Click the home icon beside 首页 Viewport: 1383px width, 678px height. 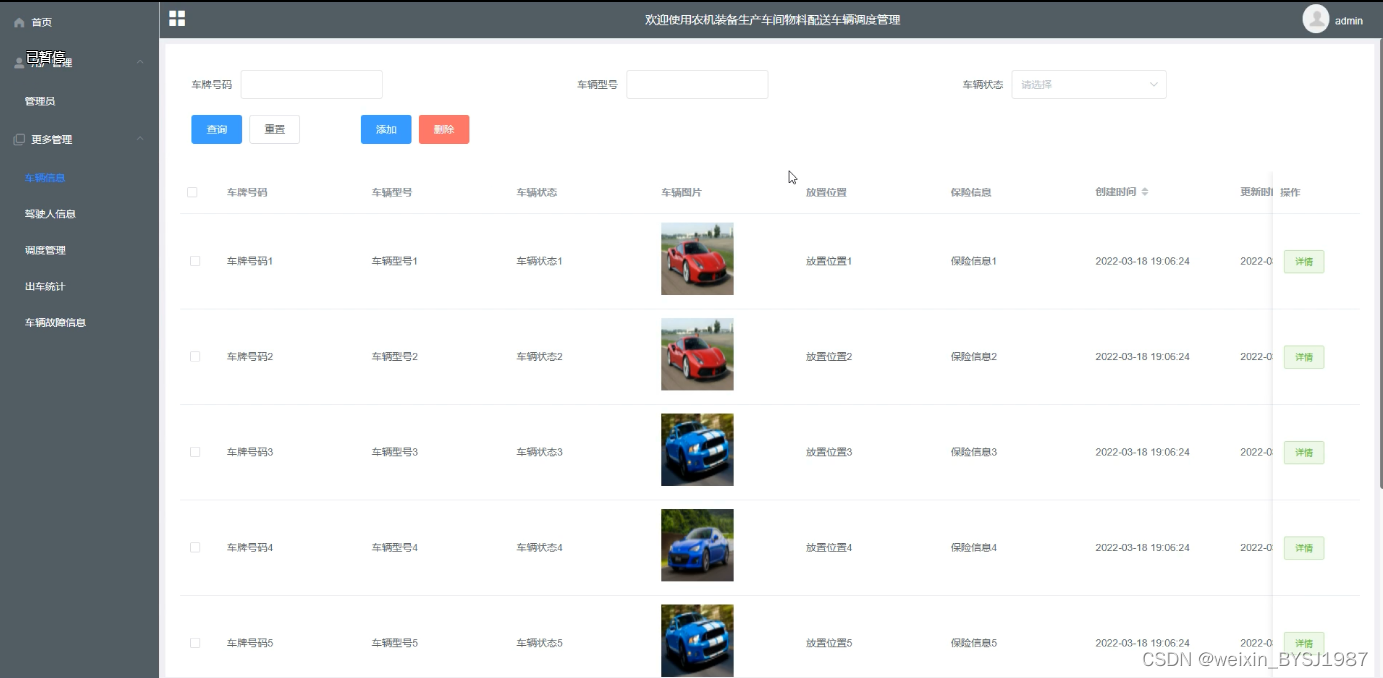click(19, 22)
